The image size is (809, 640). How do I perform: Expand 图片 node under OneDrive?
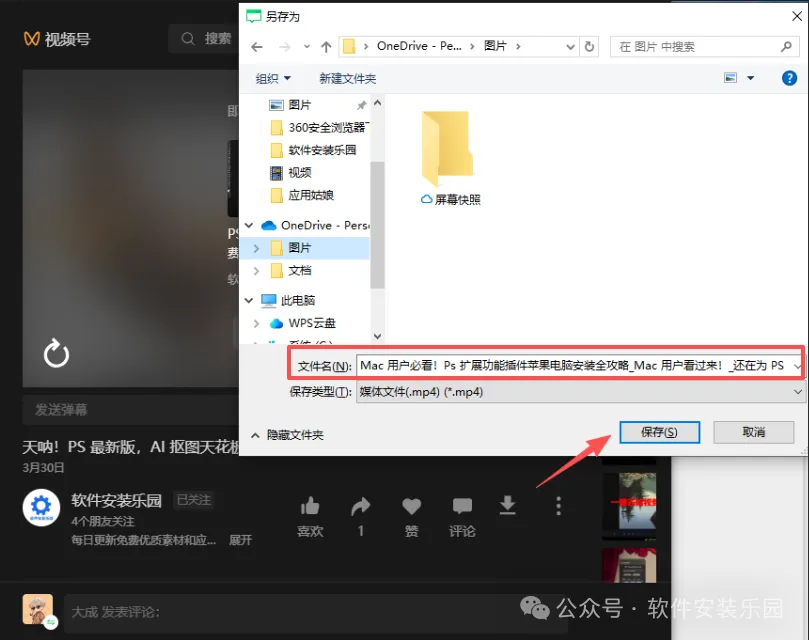256,248
